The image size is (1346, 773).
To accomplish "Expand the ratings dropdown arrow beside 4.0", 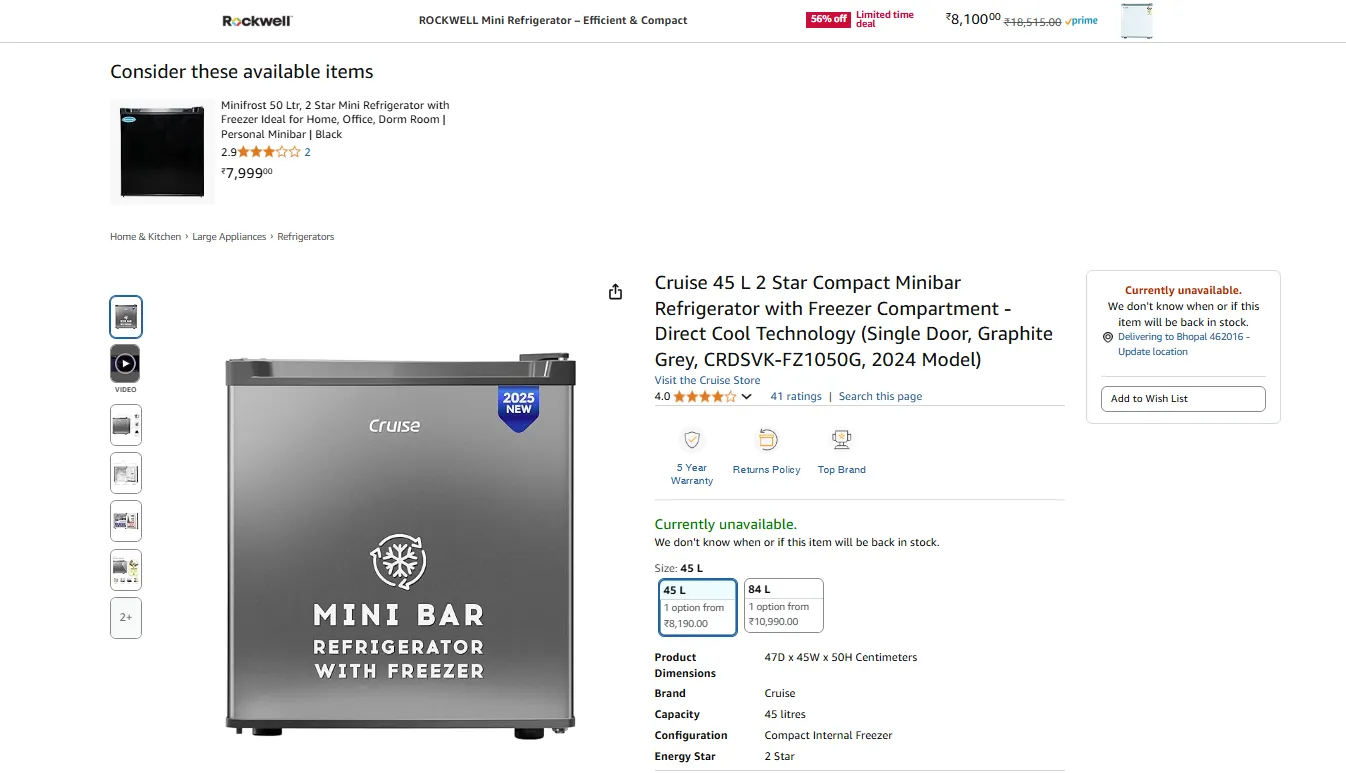I will 747,397.
